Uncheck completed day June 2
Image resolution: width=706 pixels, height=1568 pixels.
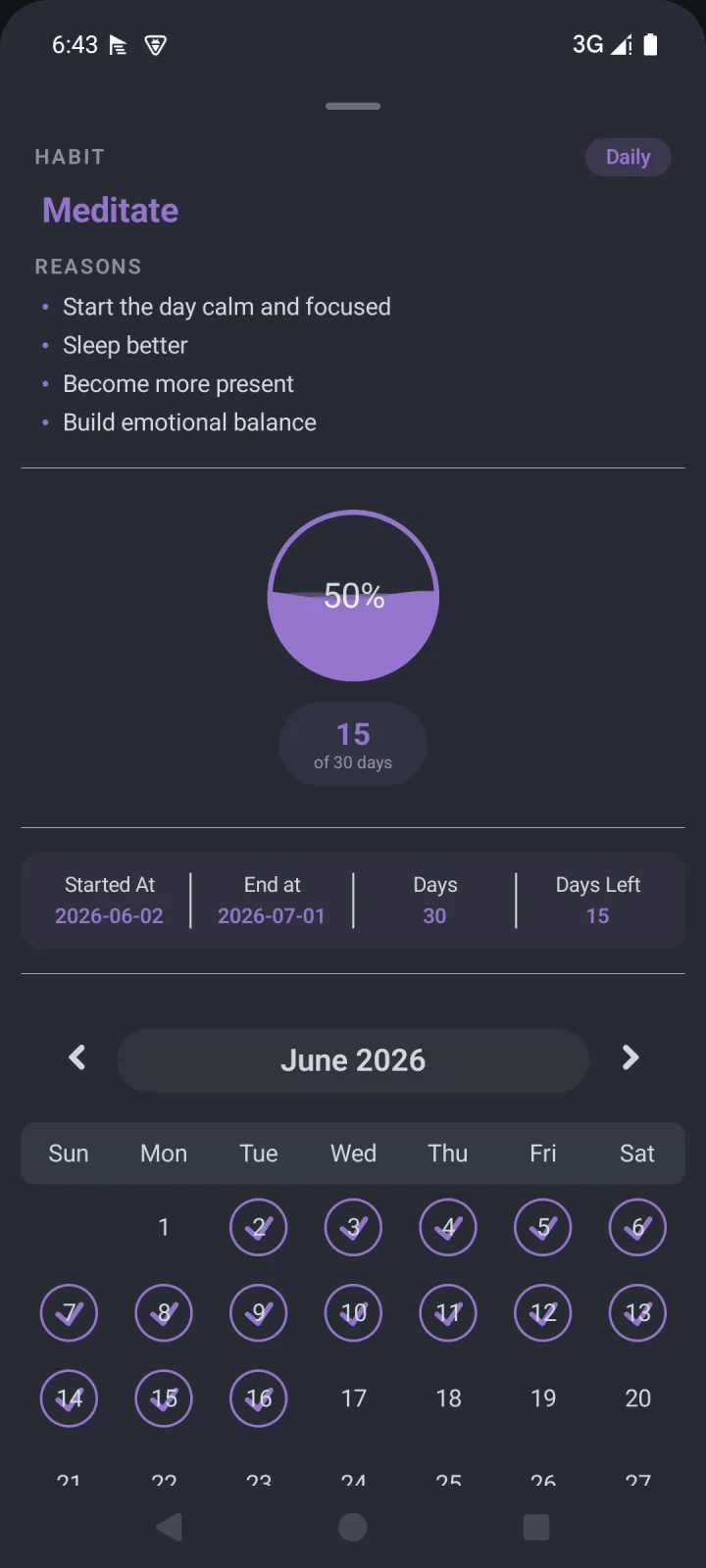(259, 1227)
